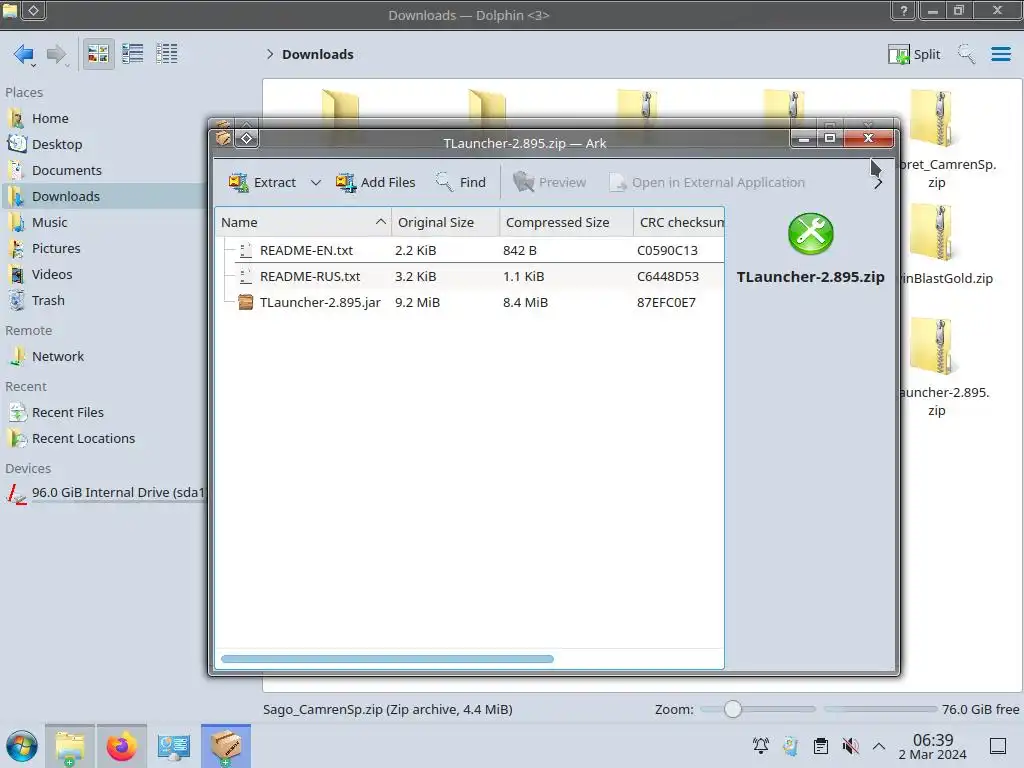Screen dimensions: 1024x768
Task: Click the 76.0 GiB free space bar
Action: (x=880, y=709)
